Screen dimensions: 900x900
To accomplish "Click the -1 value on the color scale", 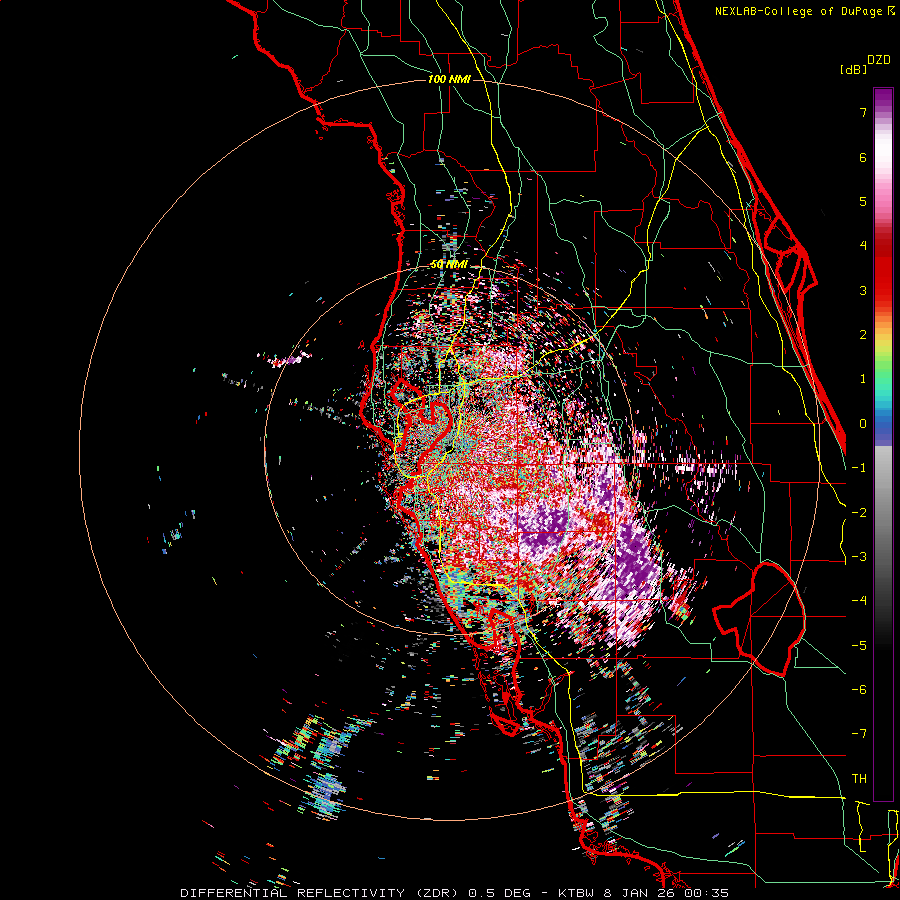I will 859,468.
